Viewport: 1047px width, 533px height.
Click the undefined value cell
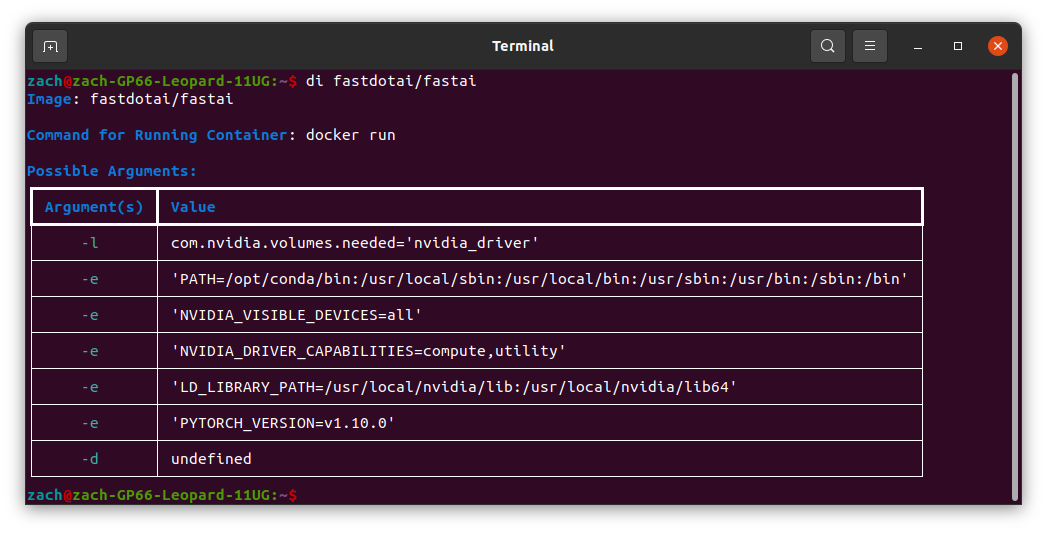point(540,459)
